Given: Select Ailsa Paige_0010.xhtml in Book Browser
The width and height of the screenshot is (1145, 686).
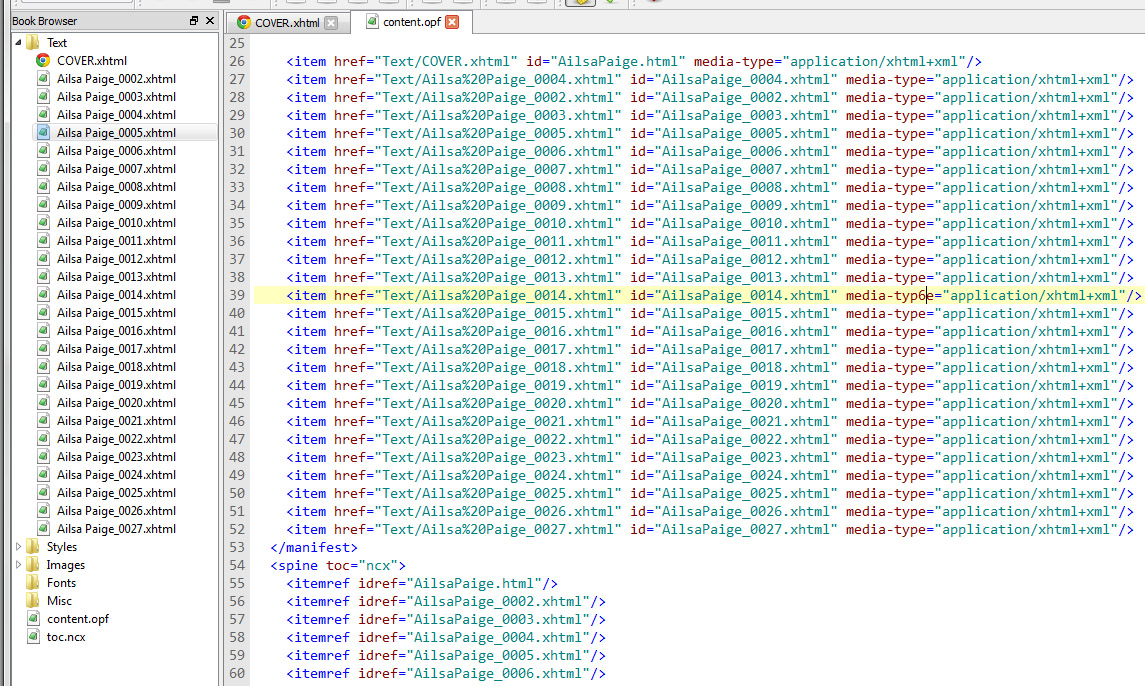Looking at the screenshot, I should point(116,223).
